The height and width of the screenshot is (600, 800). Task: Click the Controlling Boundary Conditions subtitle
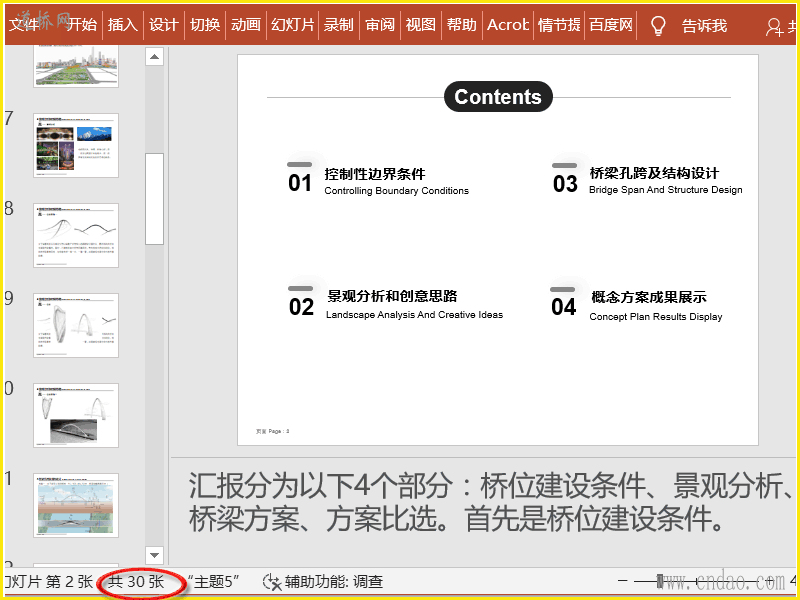pos(396,191)
